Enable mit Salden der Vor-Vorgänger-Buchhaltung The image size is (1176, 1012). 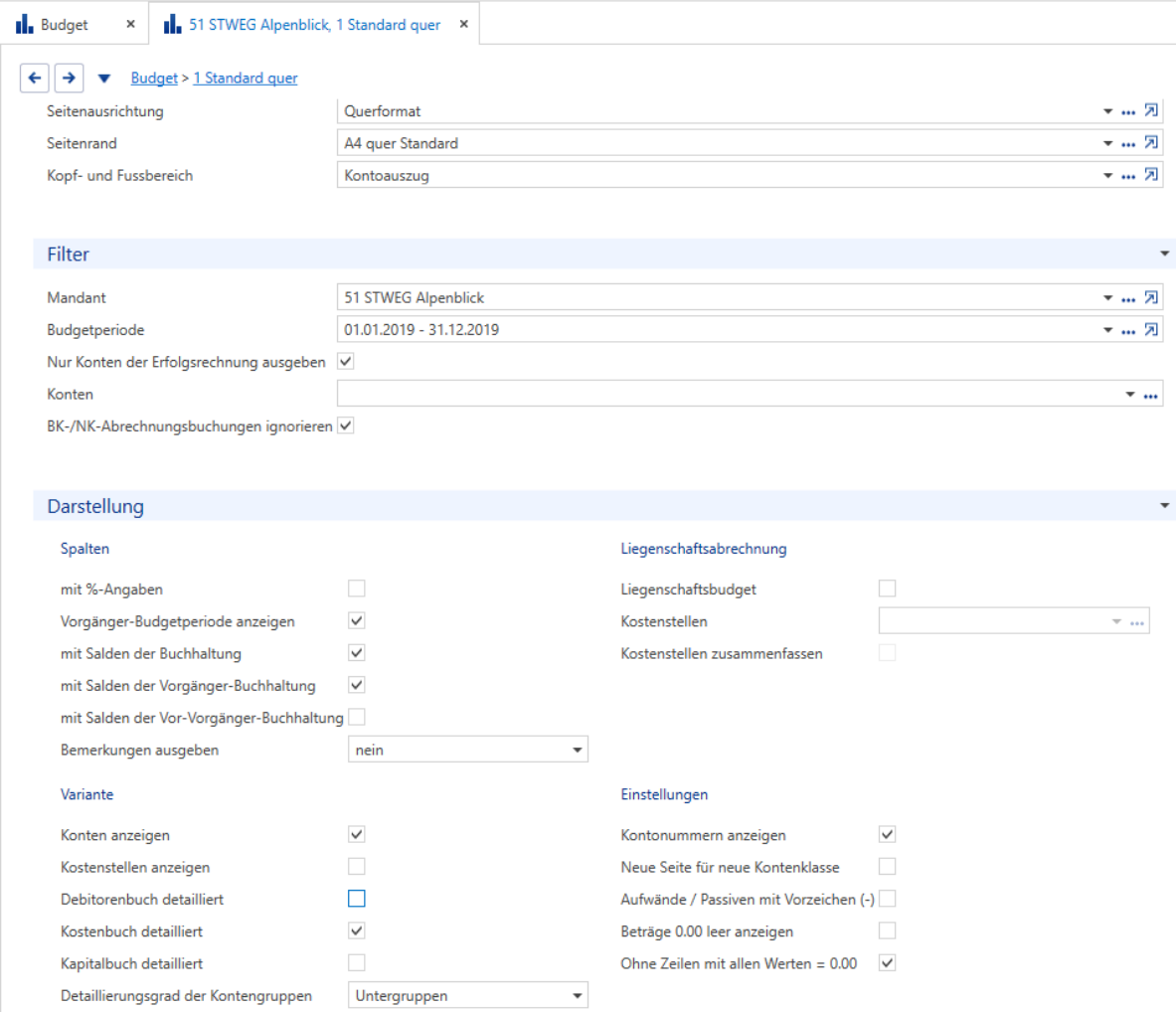click(x=357, y=717)
